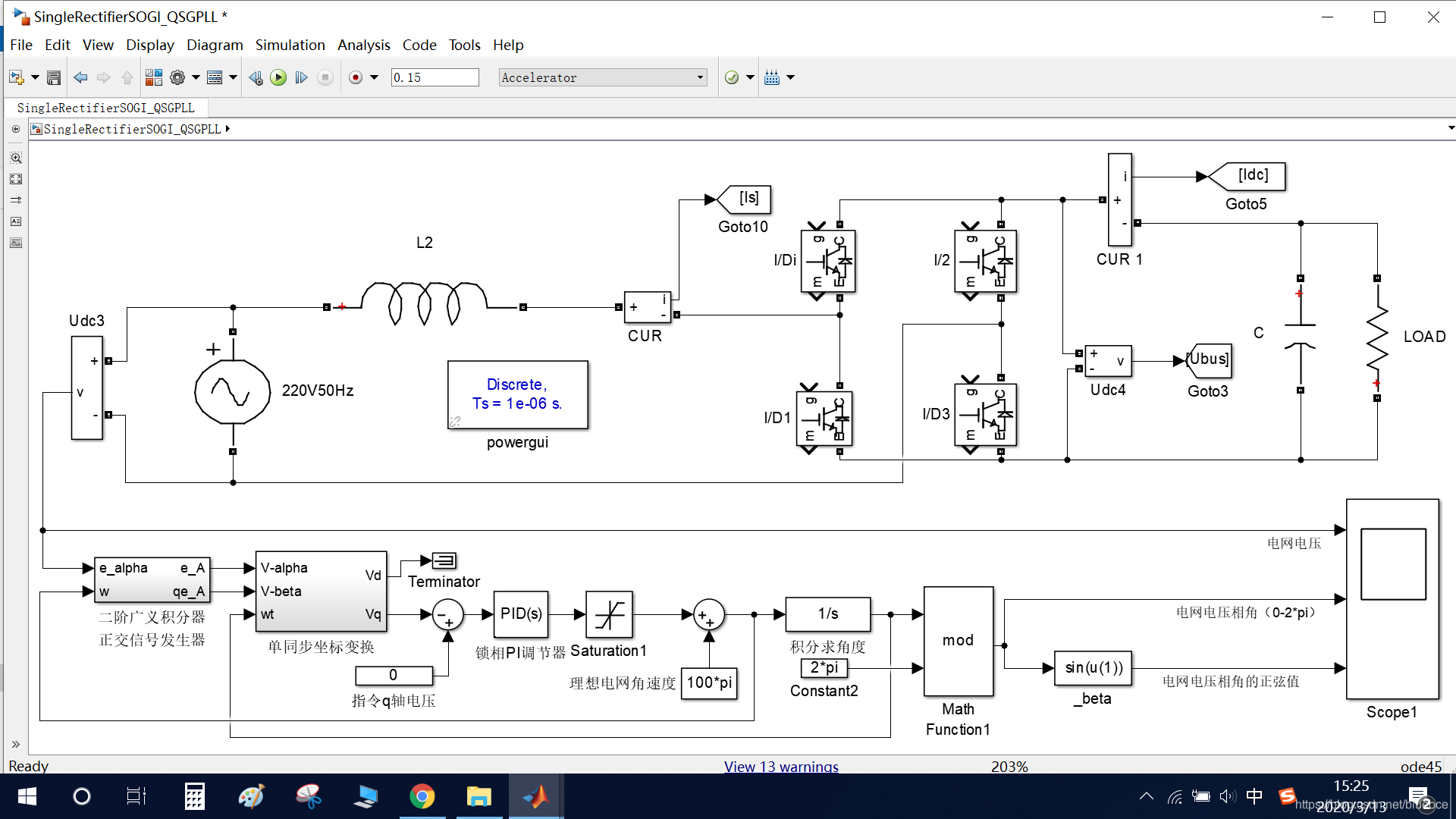The image size is (1456, 819).
Task: Click the Zoom tool in left palette
Action: point(16,158)
